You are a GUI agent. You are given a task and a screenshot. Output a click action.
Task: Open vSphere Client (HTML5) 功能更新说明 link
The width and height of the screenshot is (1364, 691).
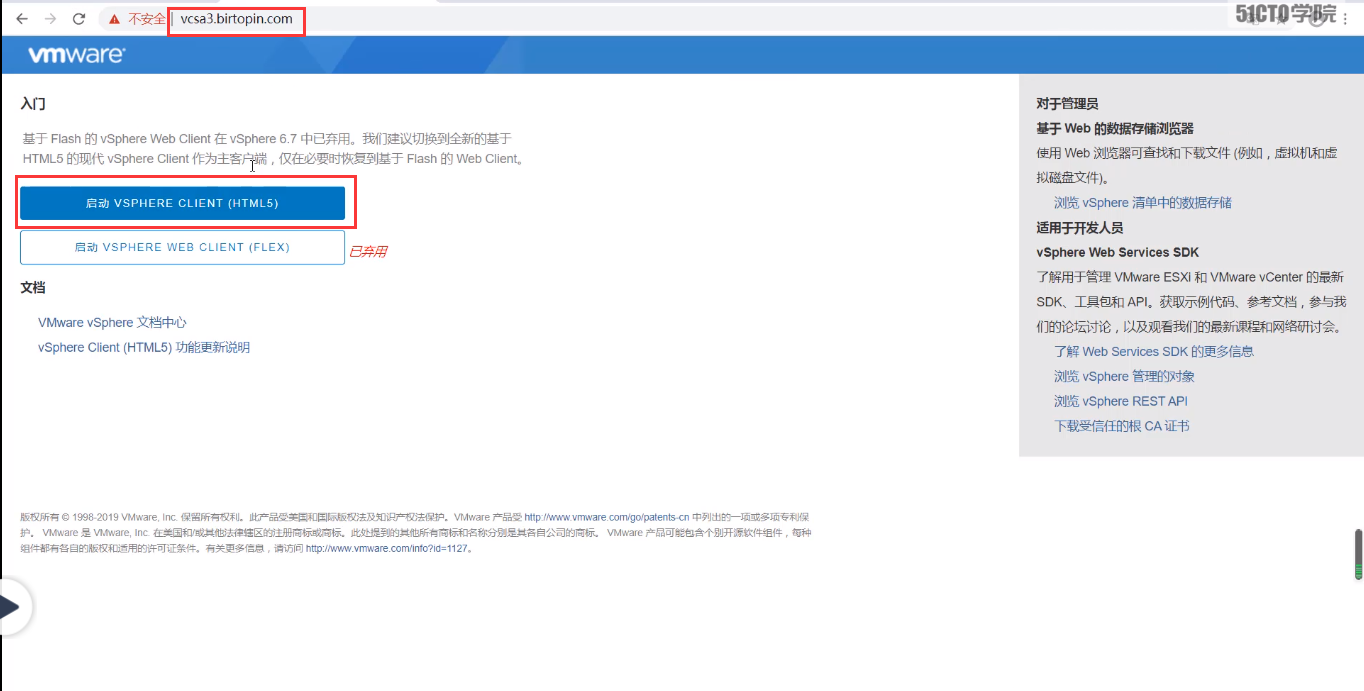[x=144, y=347]
